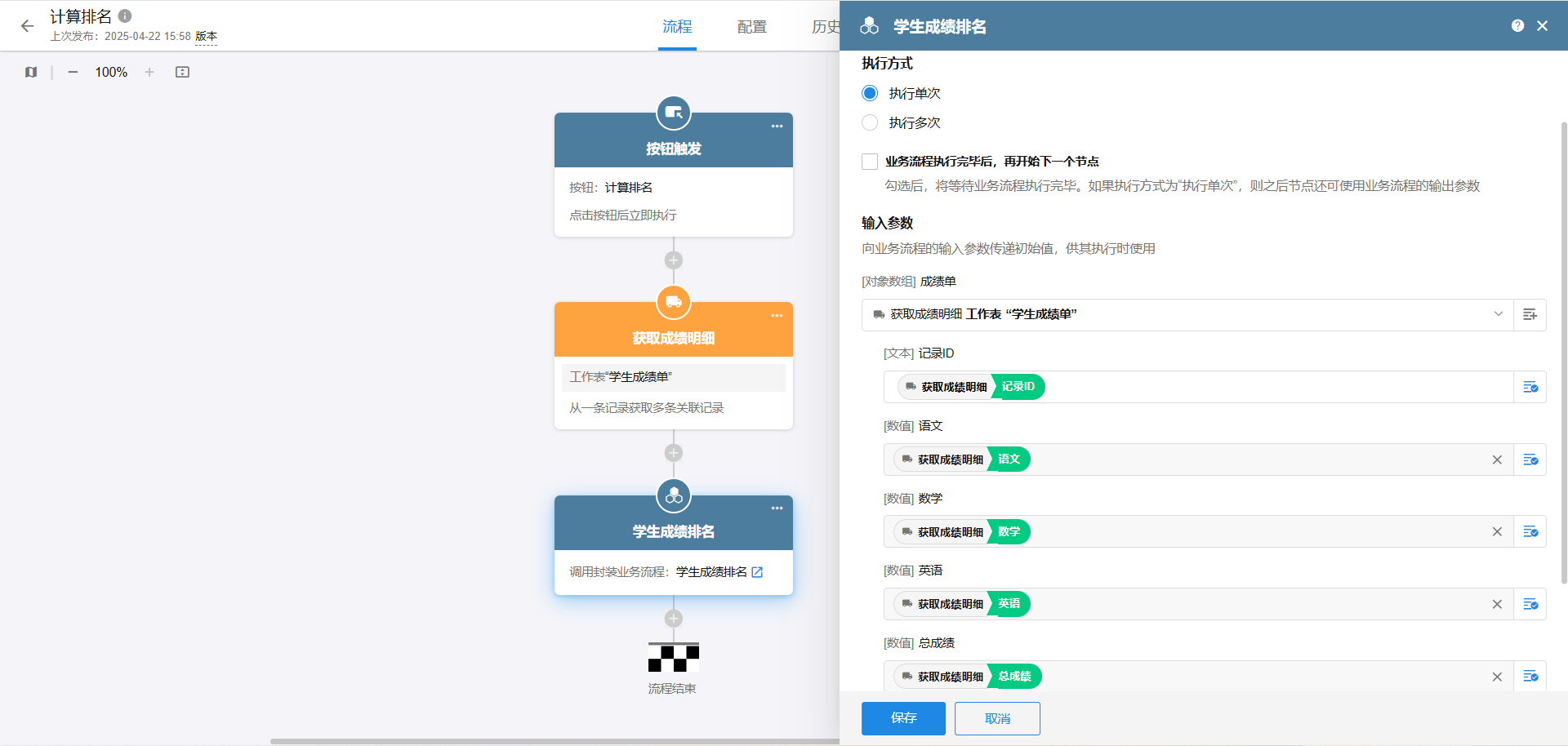Image resolution: width=1568 pixels, height=746 pixels.
Task: Click the 取消 button
Action: point(997,718)
